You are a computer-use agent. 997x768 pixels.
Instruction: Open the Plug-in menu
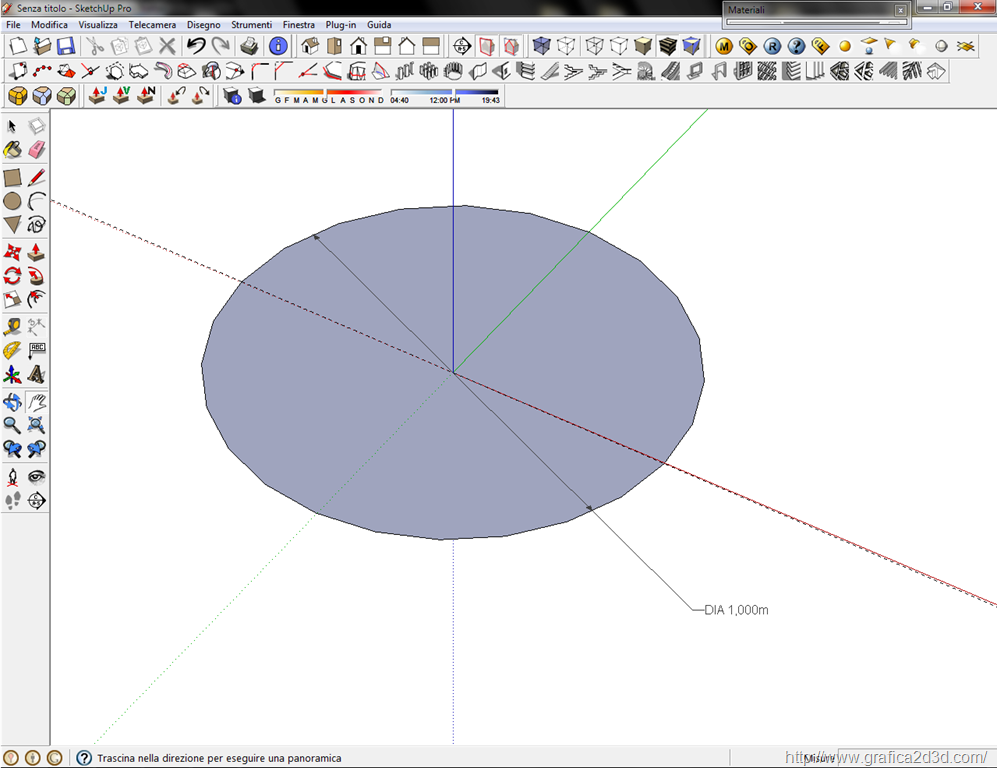[x=340, y=24]
